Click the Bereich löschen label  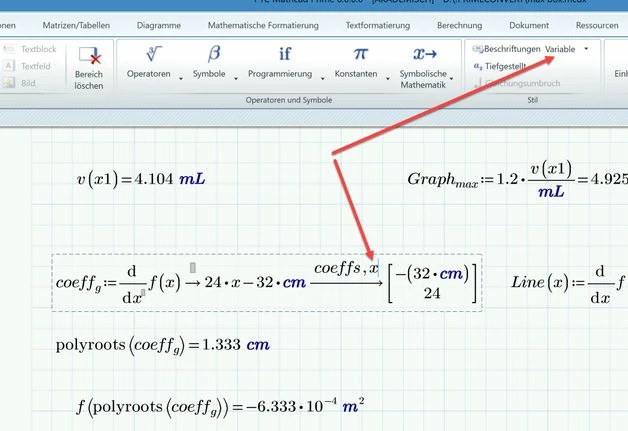pyautogui.click(x=89, y=80)
